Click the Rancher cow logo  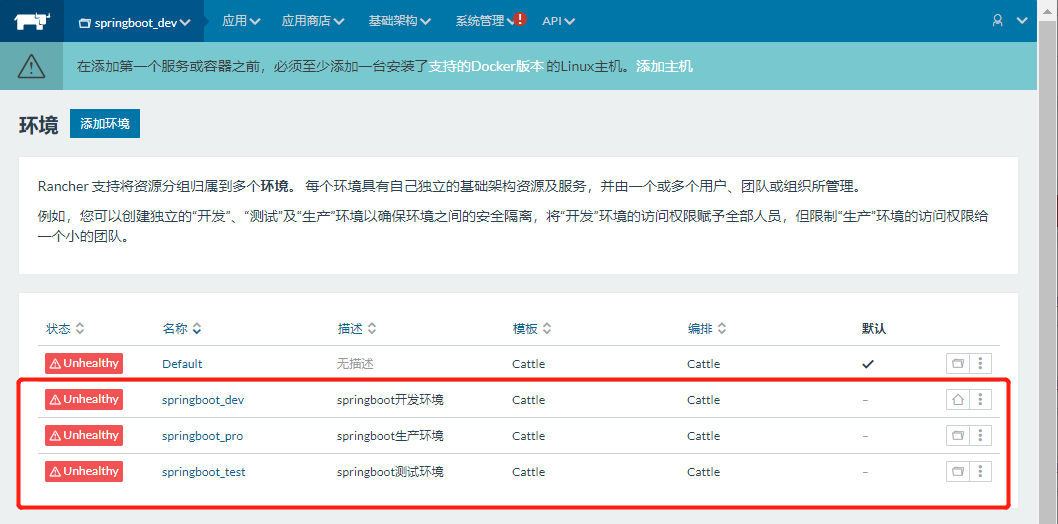point(32,21)
